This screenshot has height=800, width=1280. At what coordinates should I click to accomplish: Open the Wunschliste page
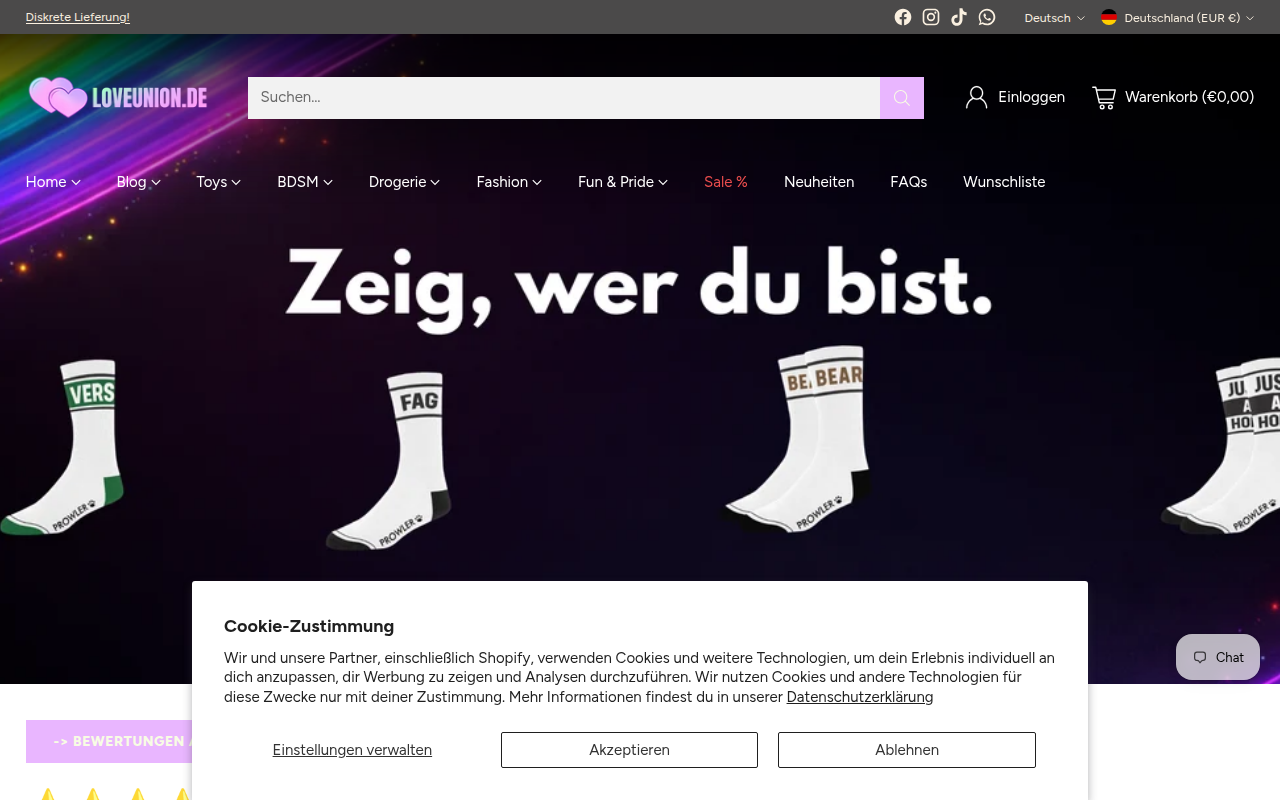pos(1004,182)
